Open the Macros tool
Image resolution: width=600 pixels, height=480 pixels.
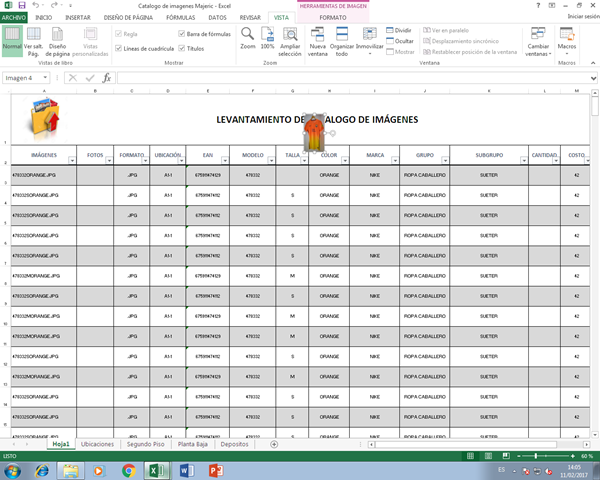pyautogui.click(x=566, y=42)
